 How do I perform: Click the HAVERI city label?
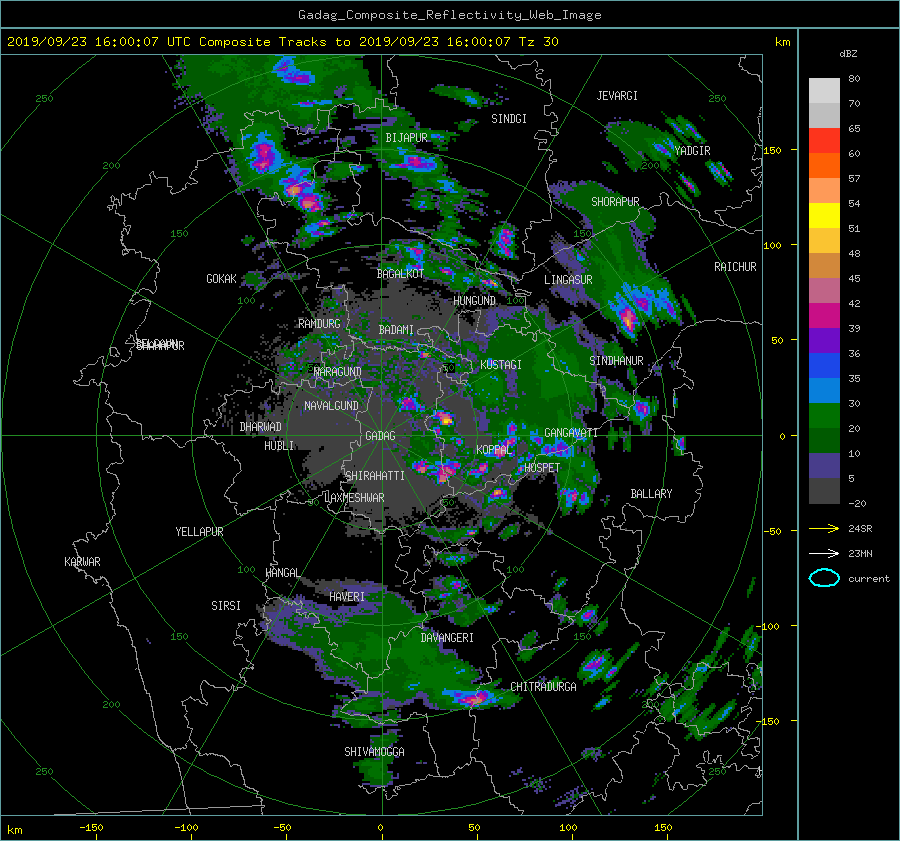coord(347,597)
